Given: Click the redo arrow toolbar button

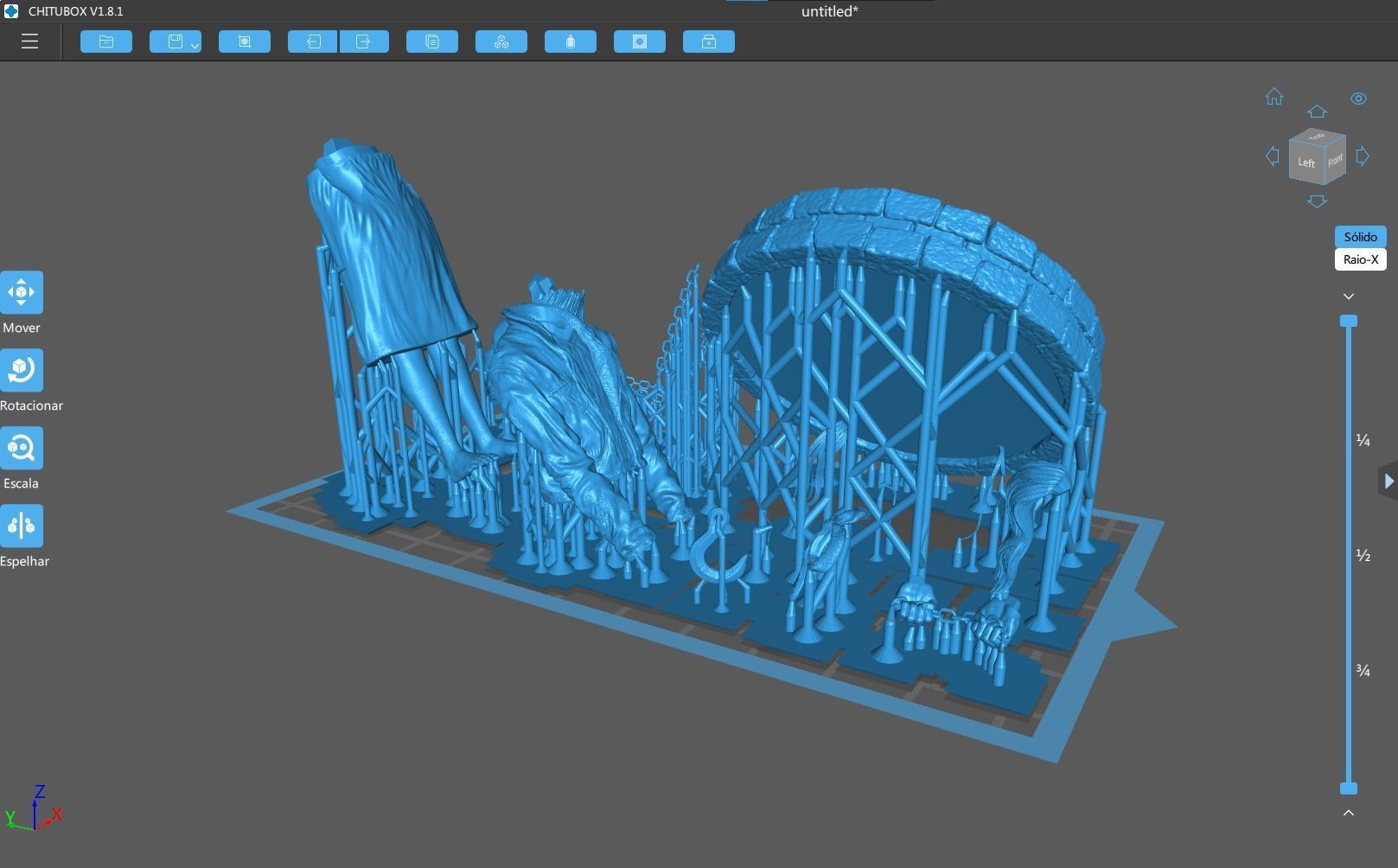Looking at the screenshot, I should click(x=364, y=41).
